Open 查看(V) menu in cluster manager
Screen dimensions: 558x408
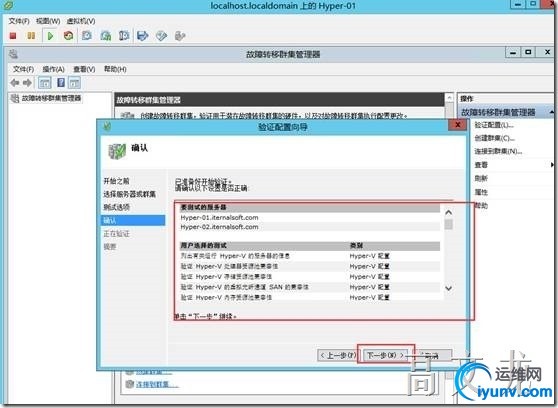(x=84, y=69)
